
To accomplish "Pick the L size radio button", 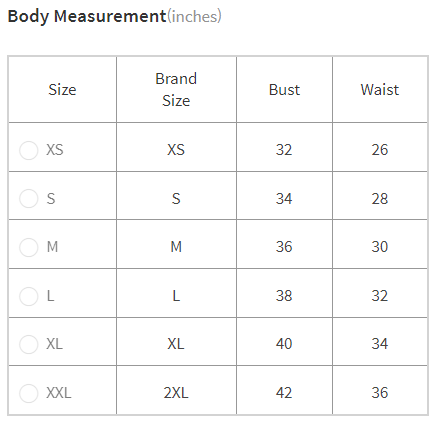I will click(x=29, y=296).
